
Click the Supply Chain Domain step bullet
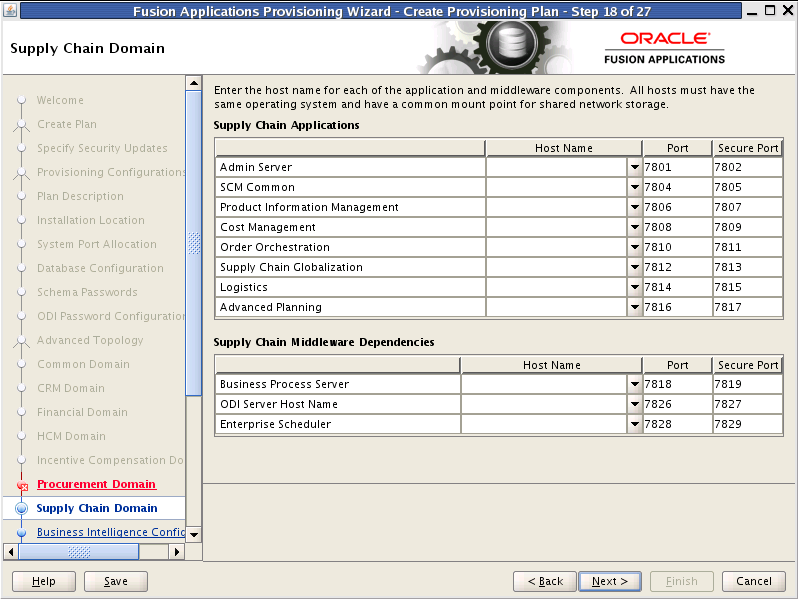tap(21, 508)
